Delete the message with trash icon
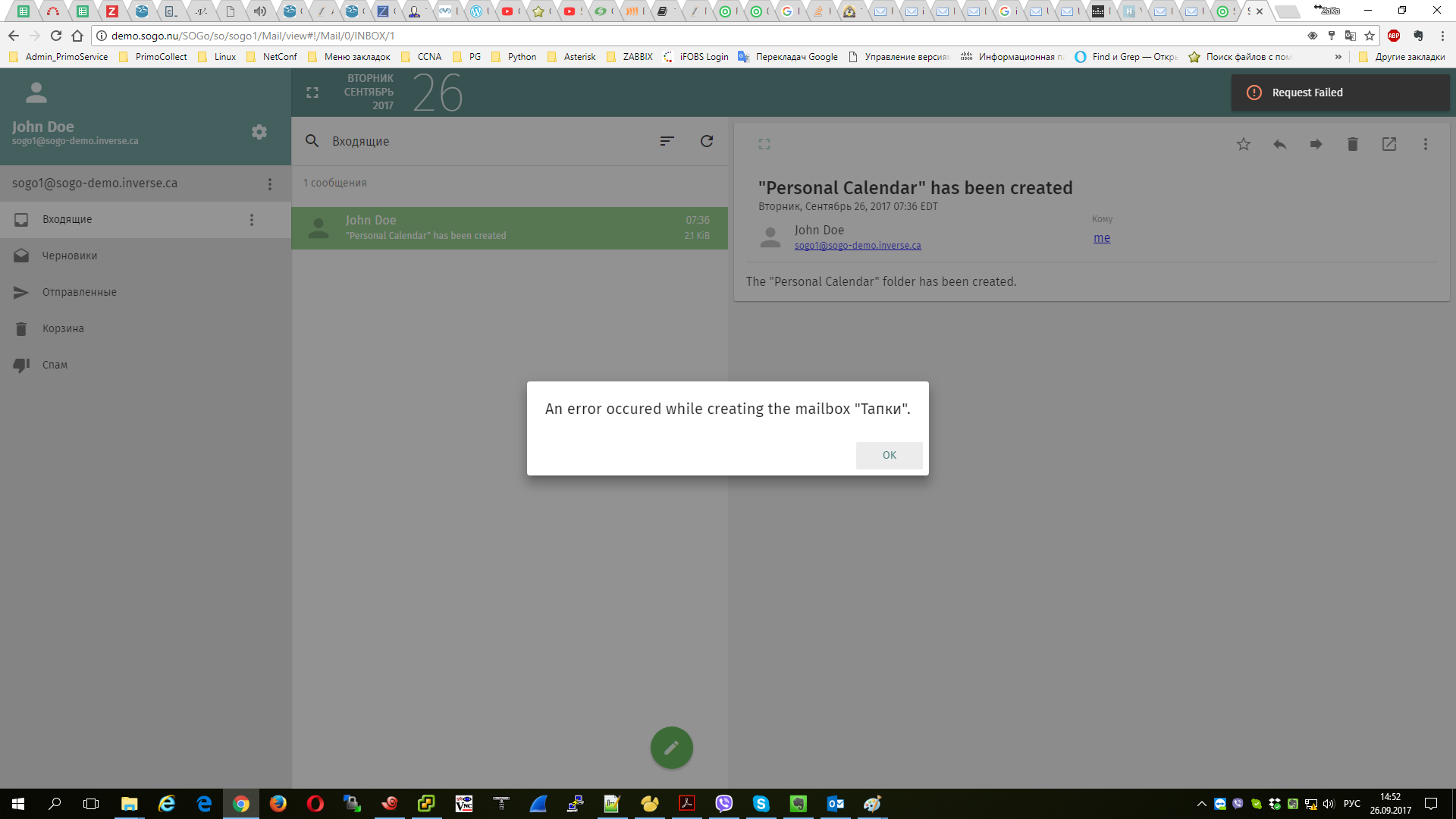1456x819 pixels. pyautogui.click(x=1352, y=144)
